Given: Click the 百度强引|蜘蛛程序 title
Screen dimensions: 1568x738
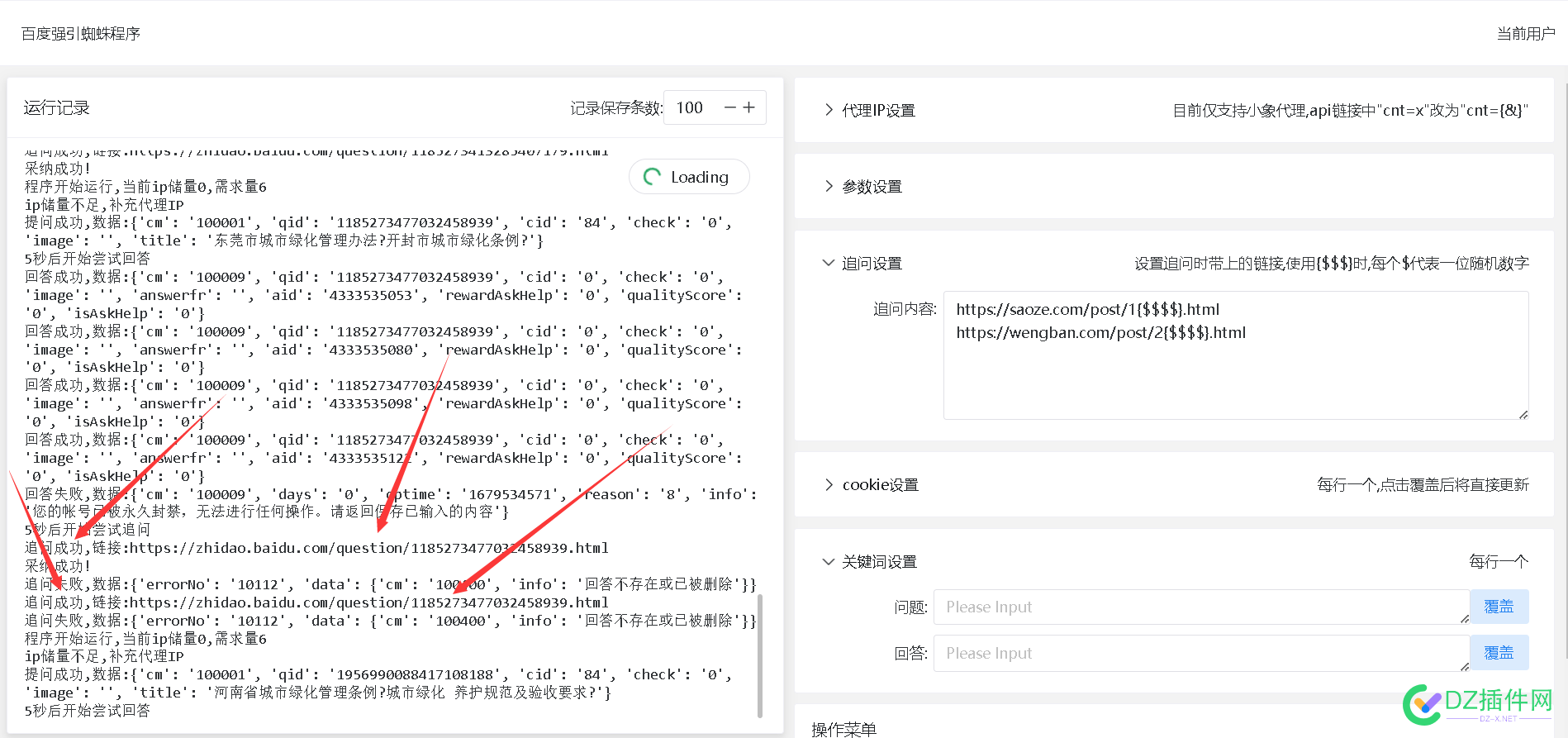Looking at the screenshot, I should 81,34.
